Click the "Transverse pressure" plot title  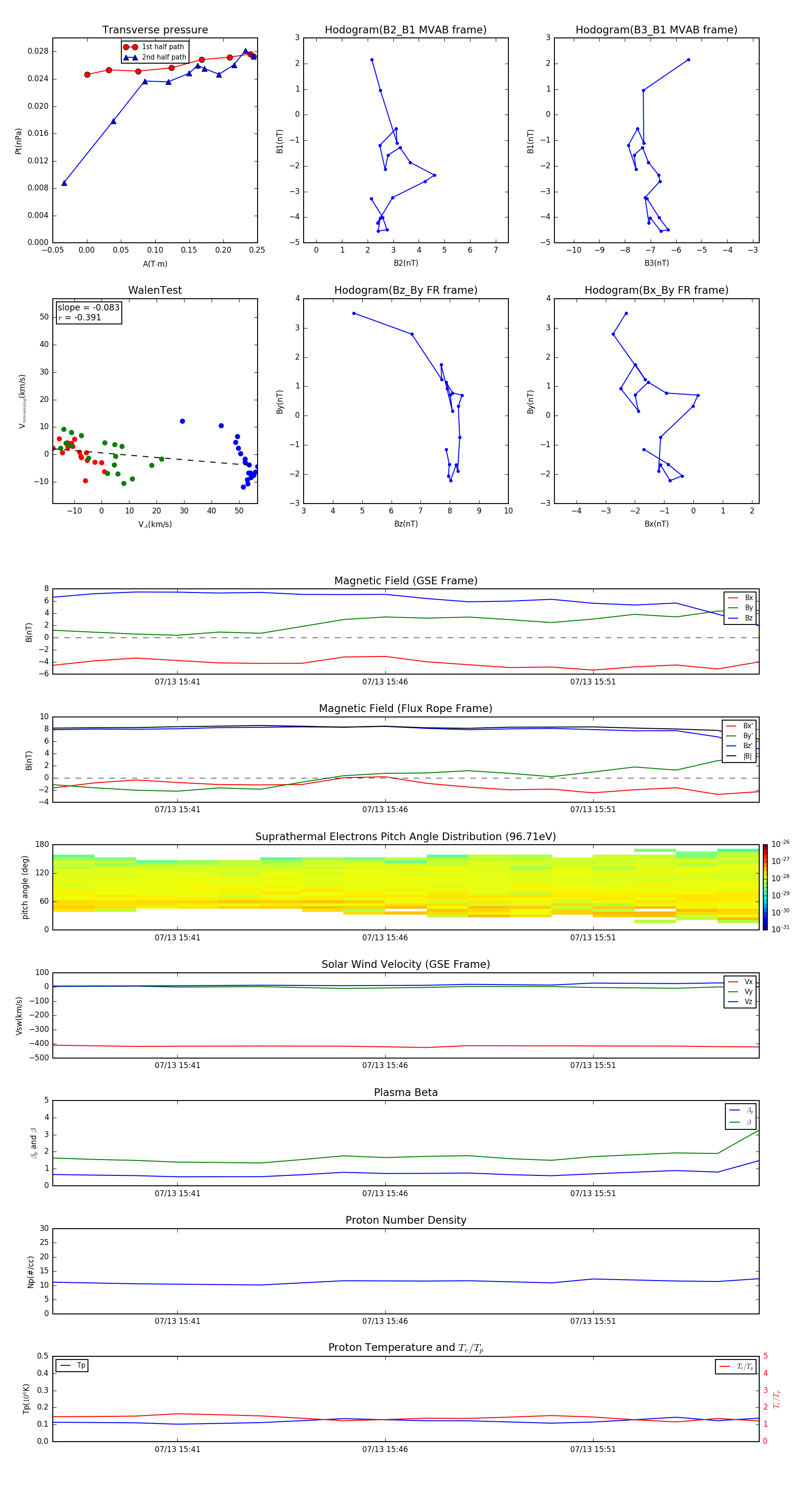click(x=155, y=30)
